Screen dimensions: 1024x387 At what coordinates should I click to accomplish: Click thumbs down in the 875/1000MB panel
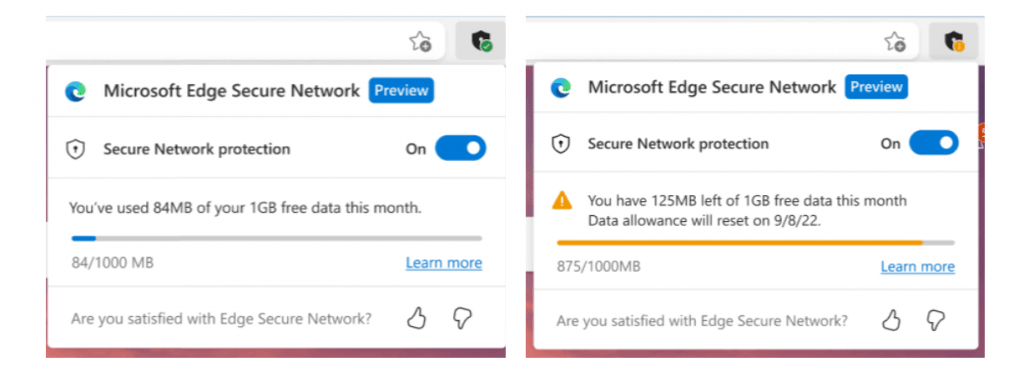936,320
